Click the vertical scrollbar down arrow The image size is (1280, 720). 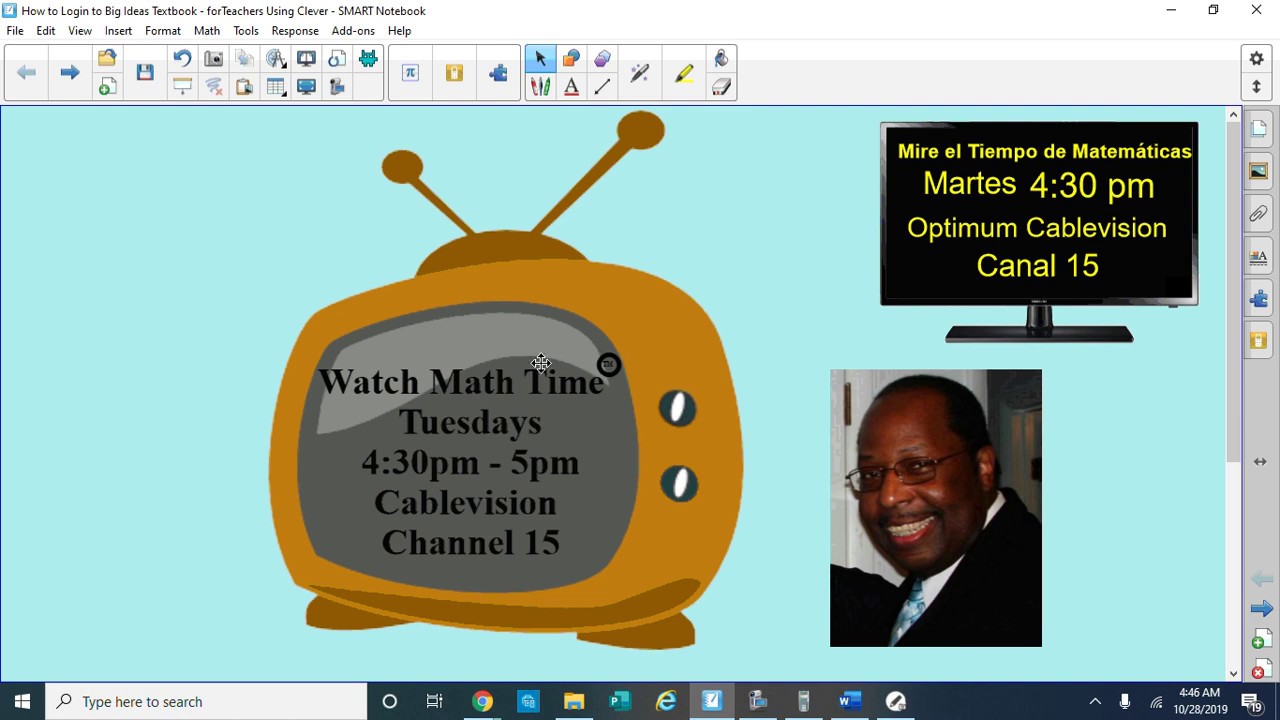pos(1233,673)
